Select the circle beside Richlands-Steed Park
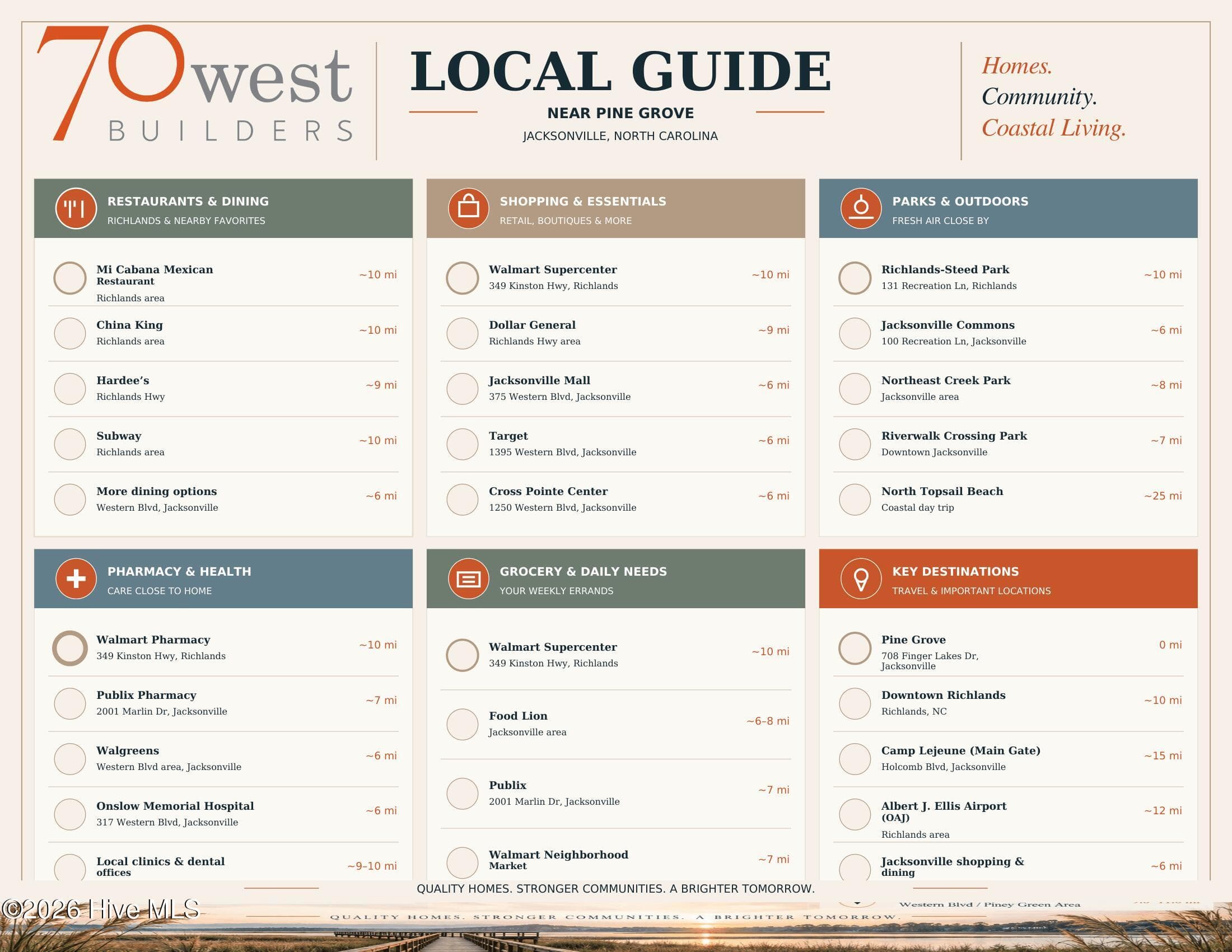Image resolution: width=1232 pixels, height=952 pixels. pos(855,277)
